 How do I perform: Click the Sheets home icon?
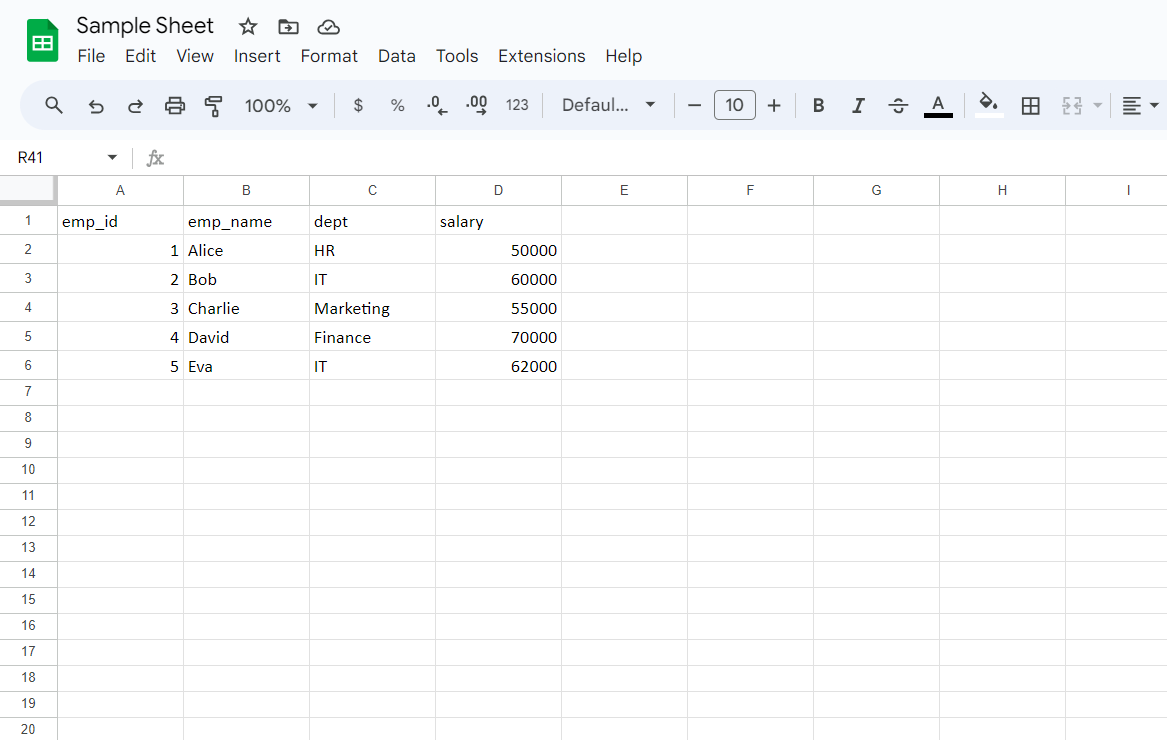41,40
